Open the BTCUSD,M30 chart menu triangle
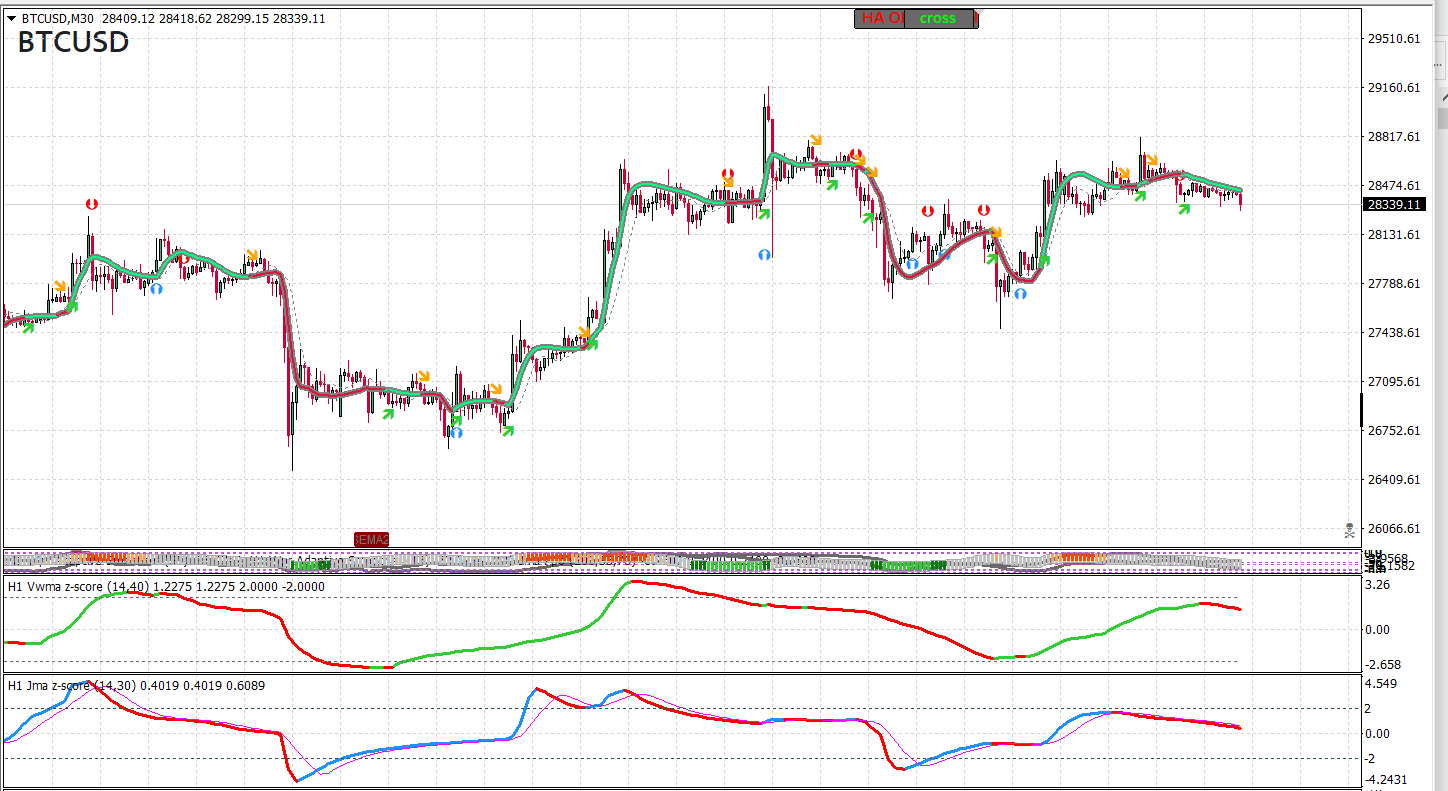Screen dimensions: 1448x791 11,18
